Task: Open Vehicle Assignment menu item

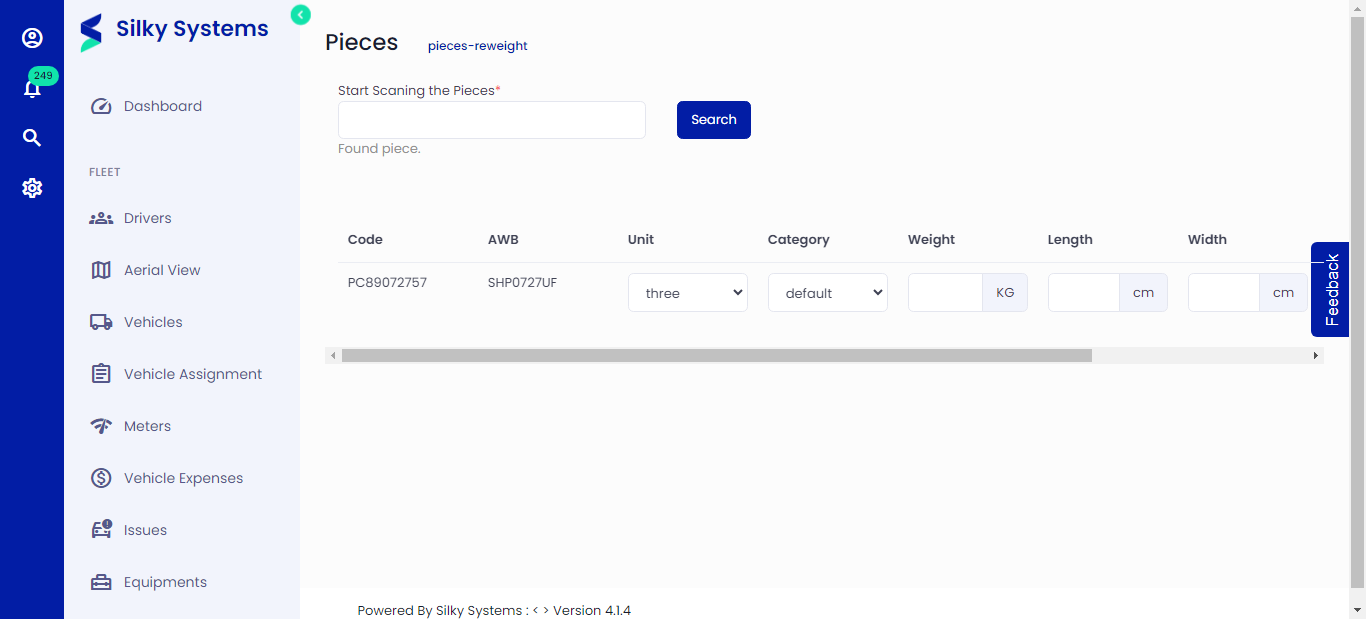Action: [192, 374]
